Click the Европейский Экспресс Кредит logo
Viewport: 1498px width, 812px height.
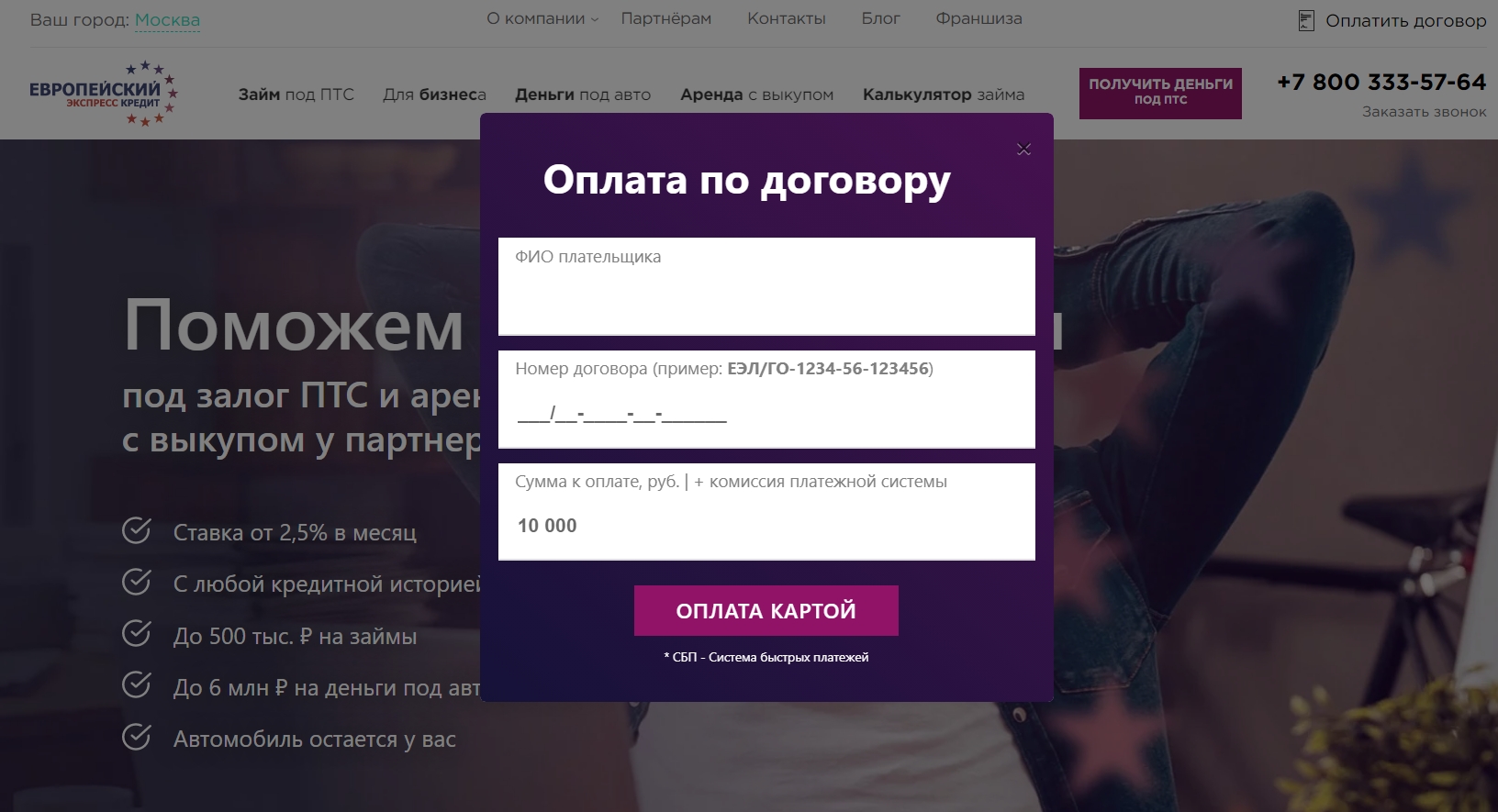coord(103,94)
